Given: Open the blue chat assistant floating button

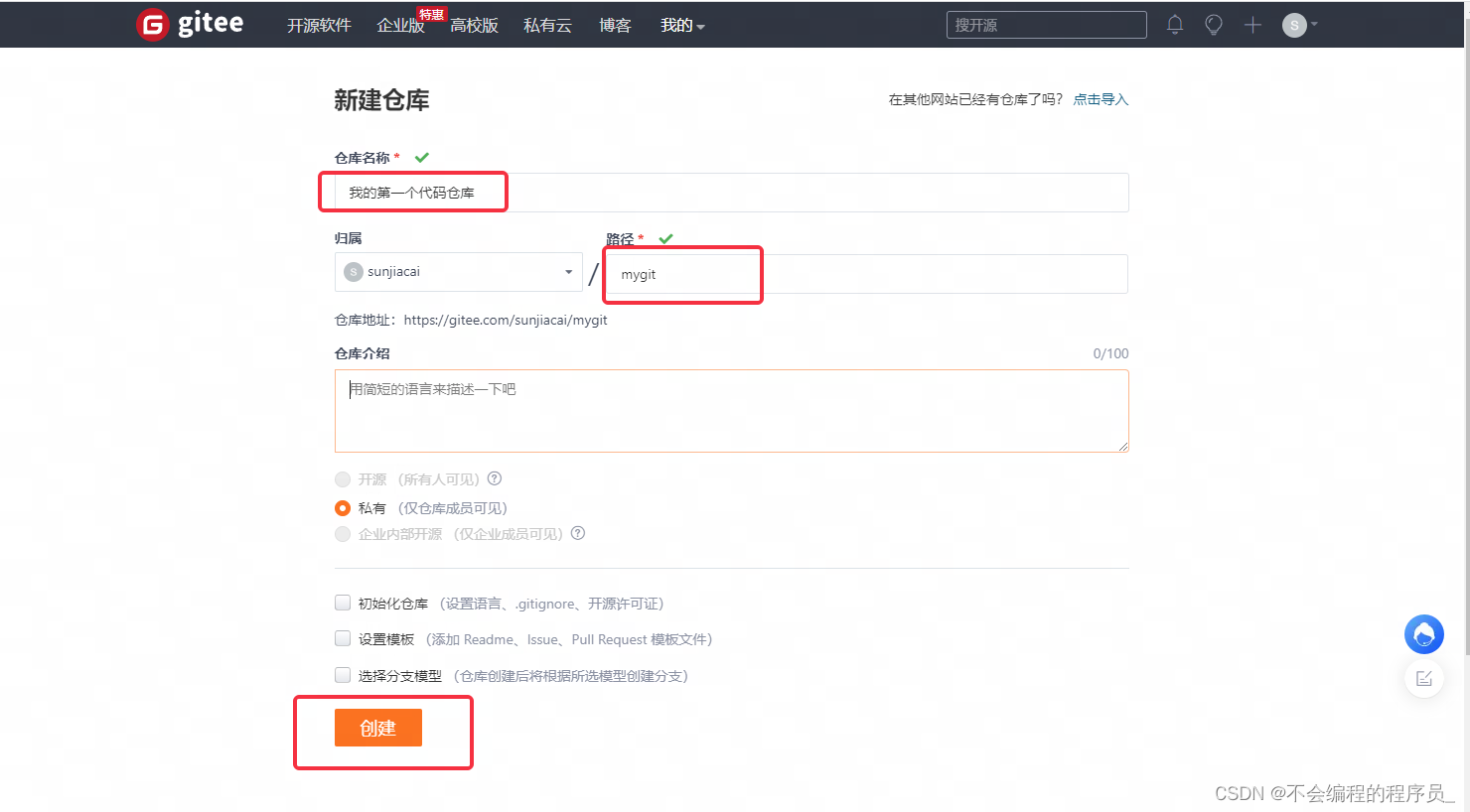Looking at the screenshot, I should click(x=1424, y=634).
